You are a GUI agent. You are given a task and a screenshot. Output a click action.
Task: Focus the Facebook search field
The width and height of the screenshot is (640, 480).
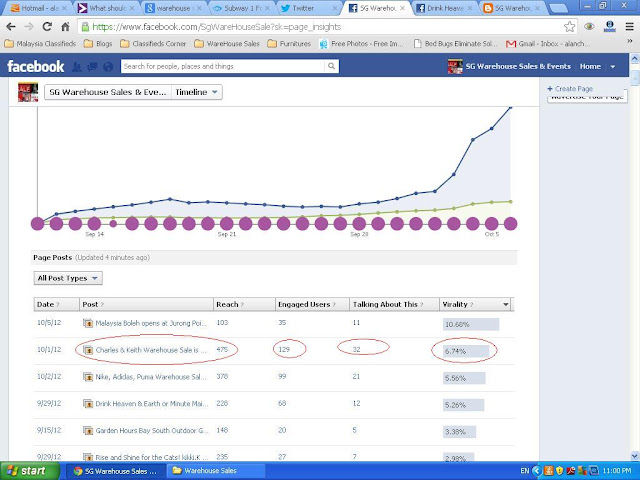(223, 66)
